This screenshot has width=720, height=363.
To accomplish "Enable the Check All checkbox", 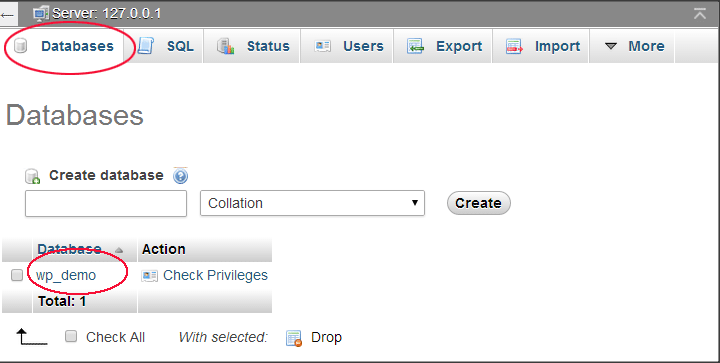I will 71,336.
